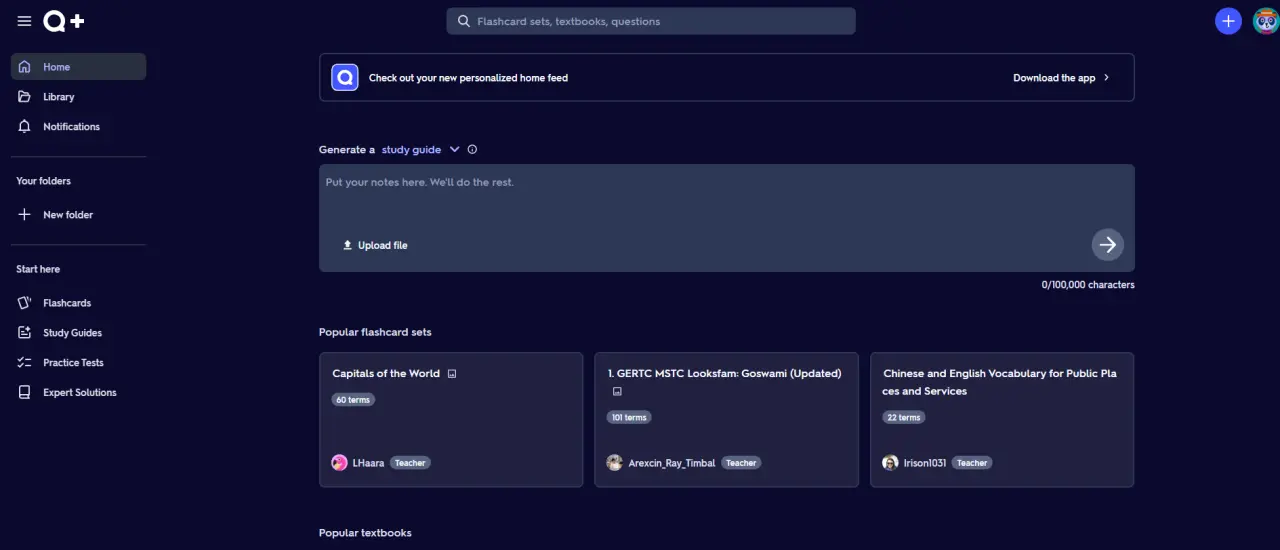Open Expert Solutions in sidebar
Screen dimensions: 1280x550
point(78,393)
